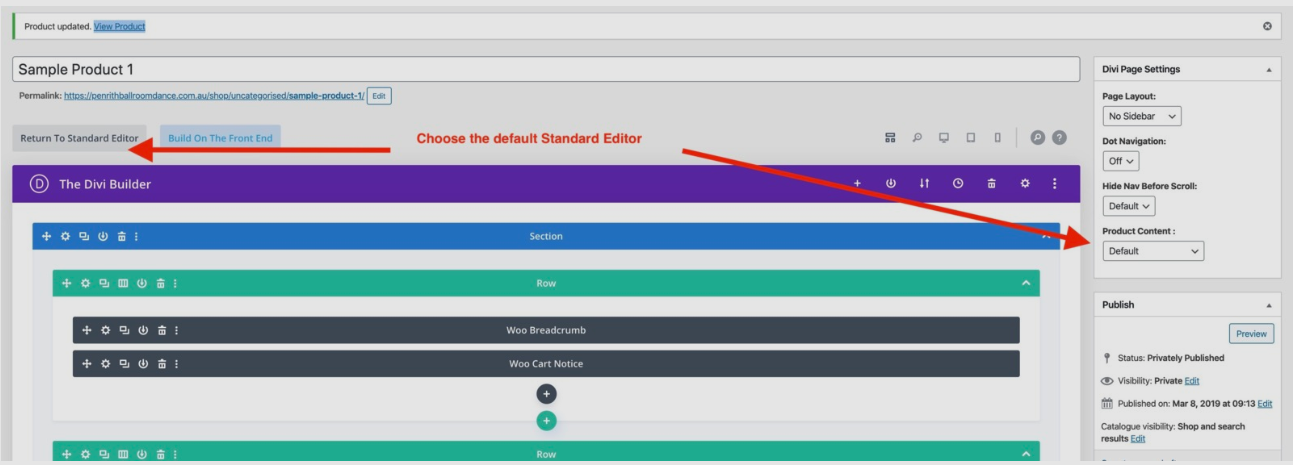Toggle the Woo Cart Notice save-to-library power icon
This screenshot has height=465, width=1293.
point(143,363)
